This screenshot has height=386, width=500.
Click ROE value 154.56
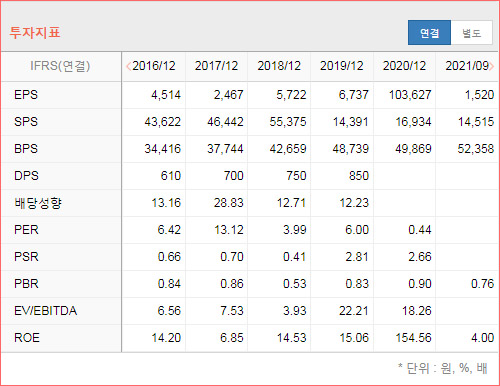pyautogui.click(x=413, y=338)
